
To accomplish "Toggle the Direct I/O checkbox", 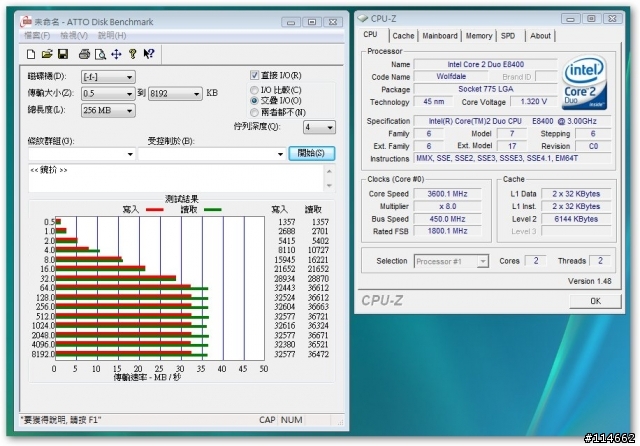I will click(254, 75).
